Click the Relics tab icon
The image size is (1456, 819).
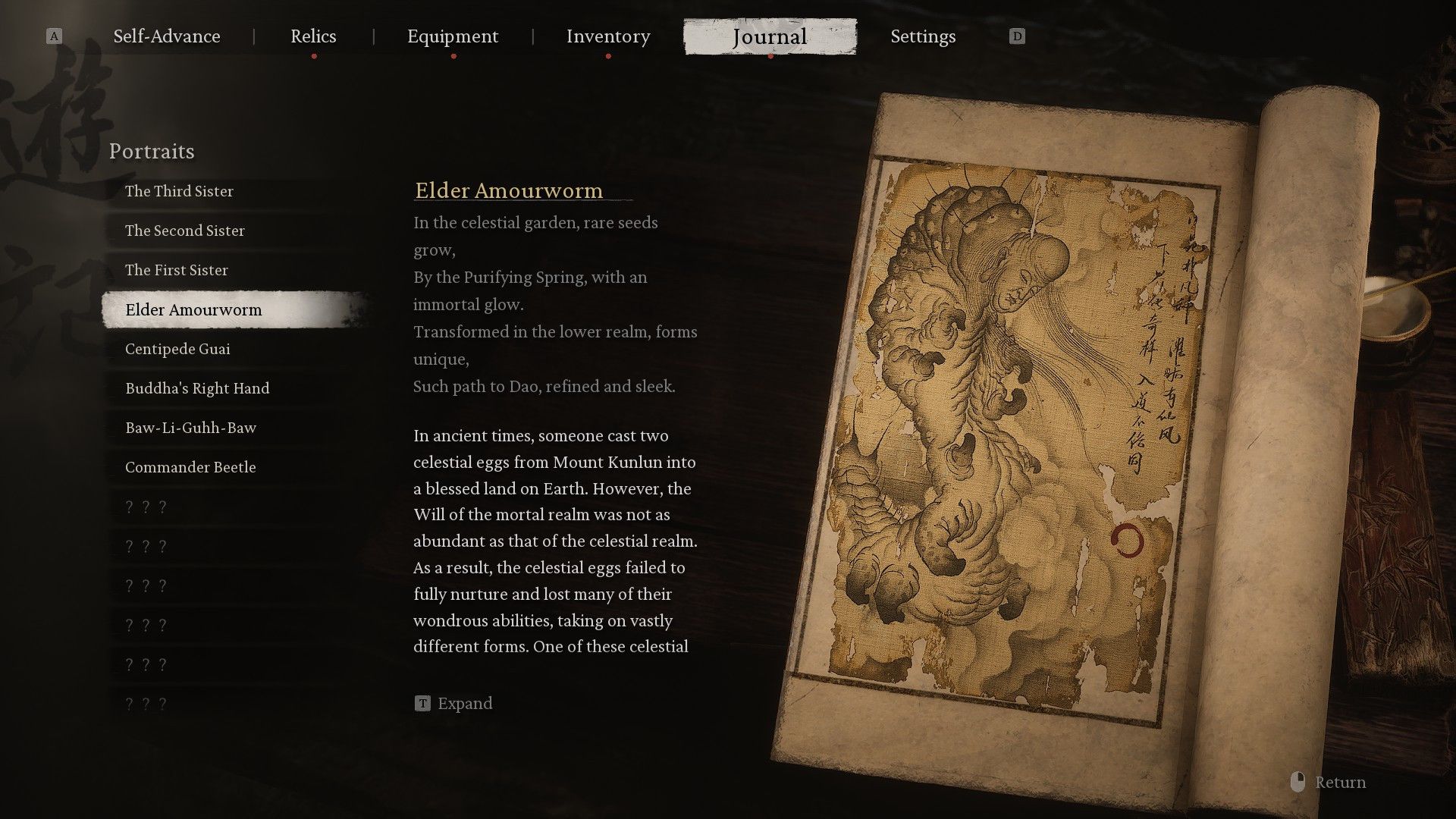tap(312, 36)
